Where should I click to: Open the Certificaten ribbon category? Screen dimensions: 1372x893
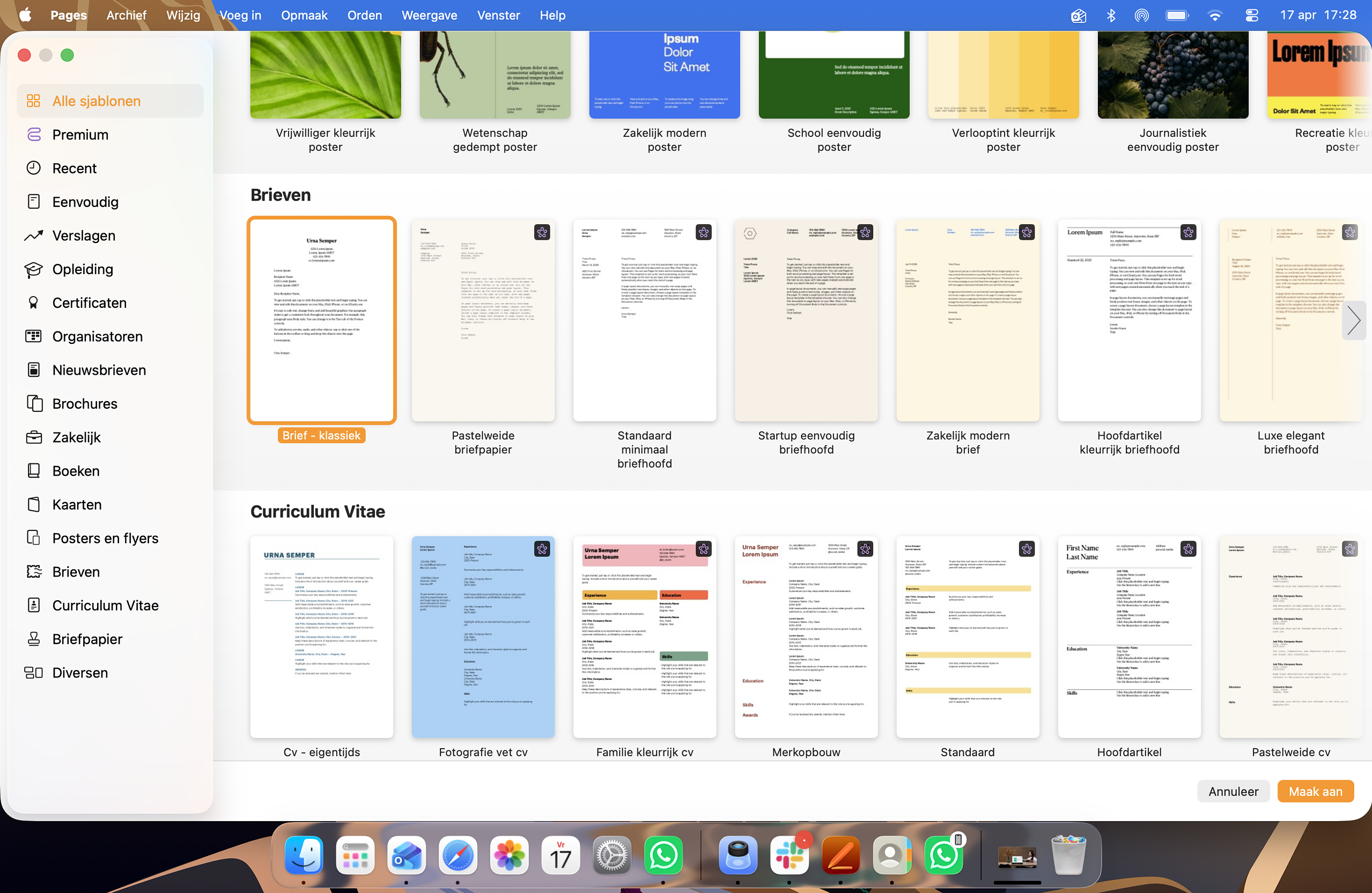[90, 302]
